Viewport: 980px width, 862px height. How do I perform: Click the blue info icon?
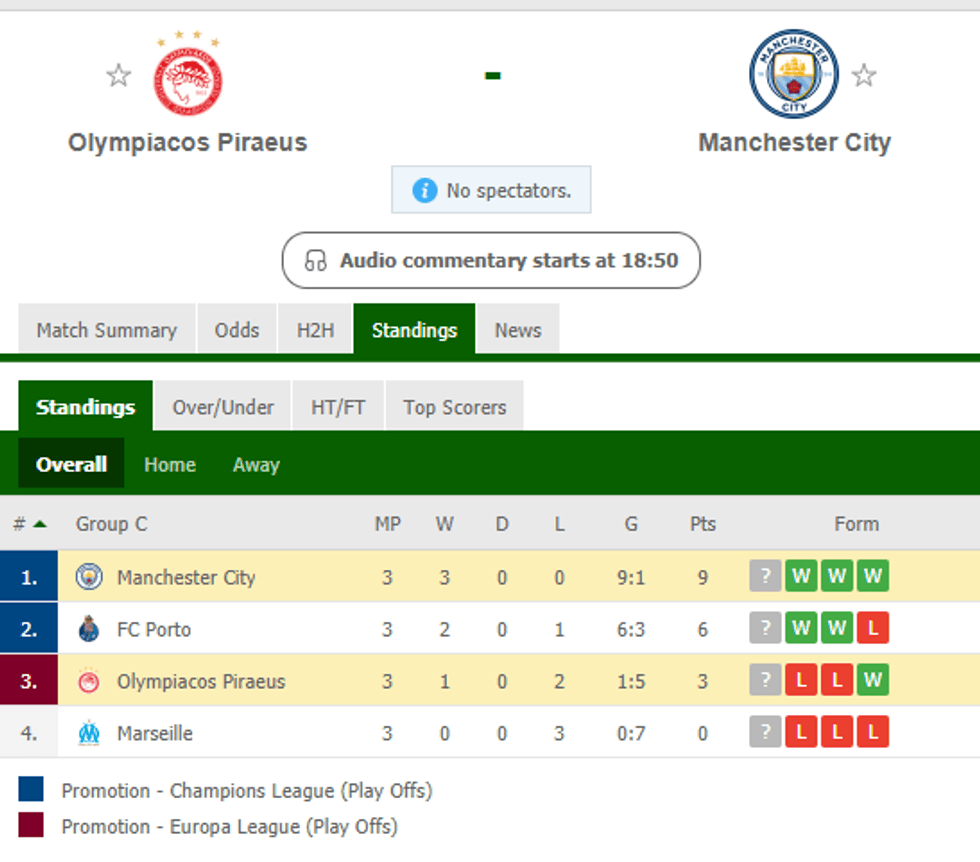point(425,190)
